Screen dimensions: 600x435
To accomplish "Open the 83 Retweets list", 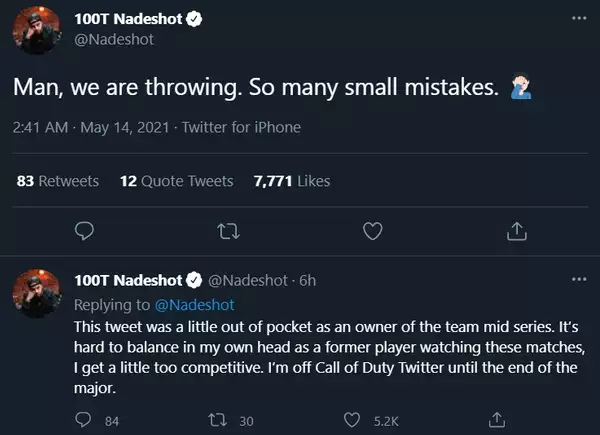I will click(58, 181).
